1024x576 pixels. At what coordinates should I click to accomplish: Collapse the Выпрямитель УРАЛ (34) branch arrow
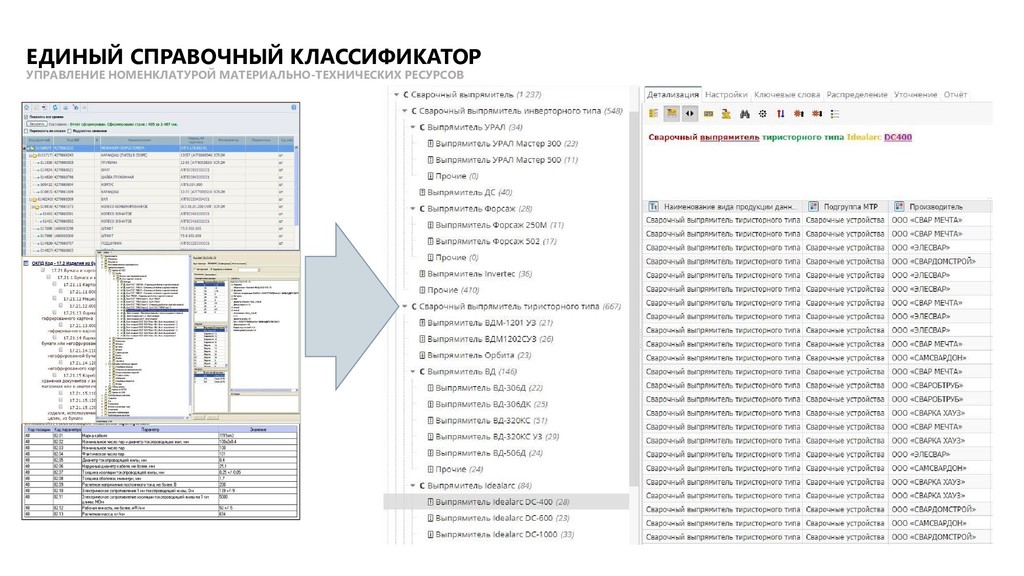[x=413, y=127]
